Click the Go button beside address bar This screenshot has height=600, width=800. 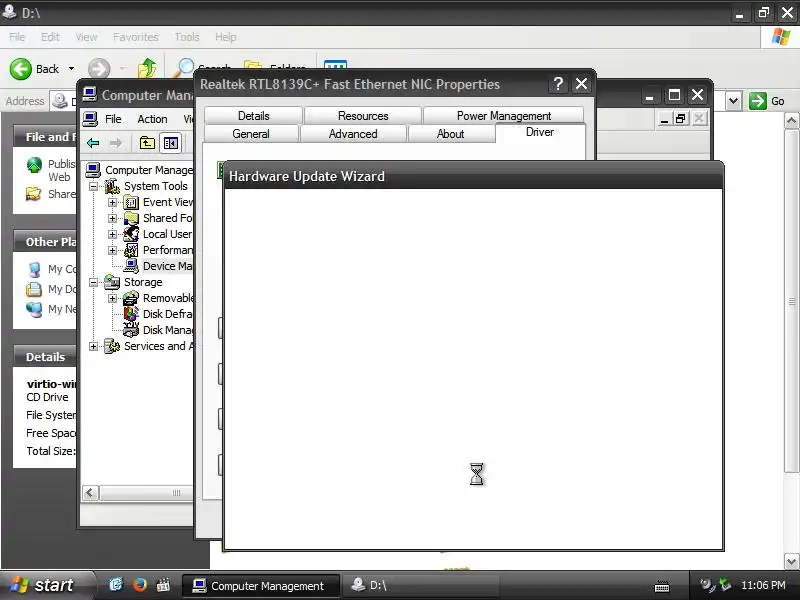[767, 101]
